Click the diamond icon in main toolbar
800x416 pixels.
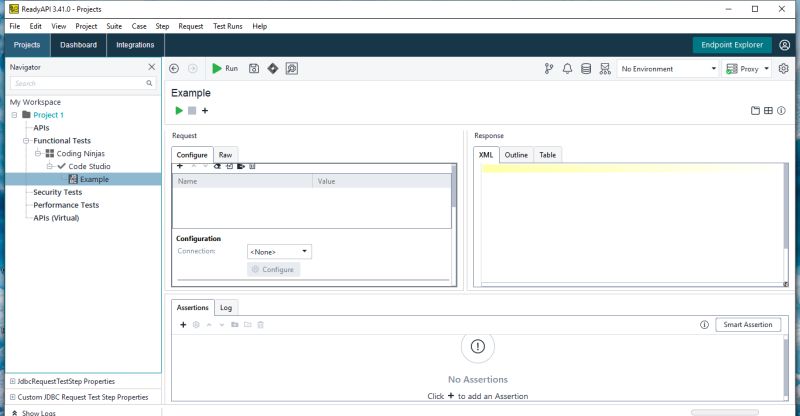click(273, 68)
